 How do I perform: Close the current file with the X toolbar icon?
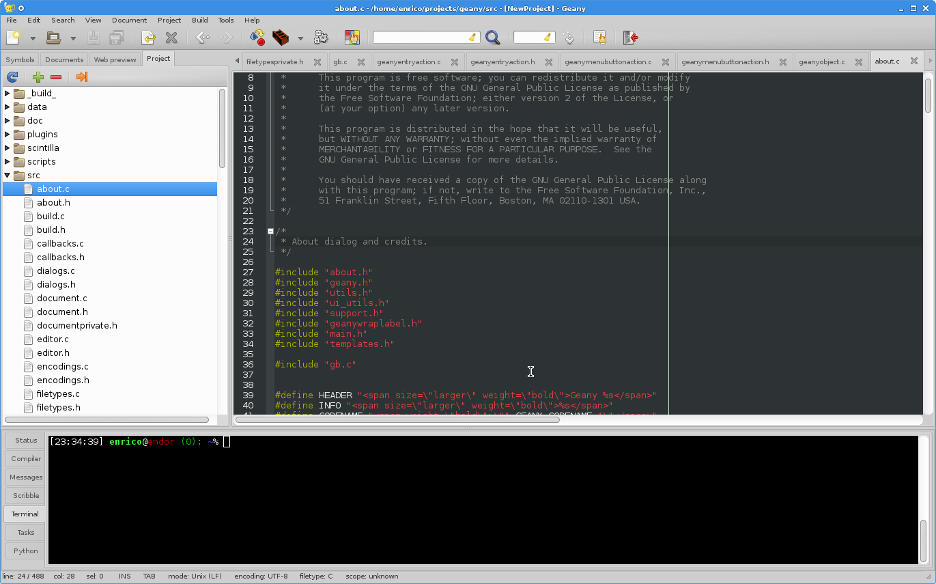[x=171, y=38]
